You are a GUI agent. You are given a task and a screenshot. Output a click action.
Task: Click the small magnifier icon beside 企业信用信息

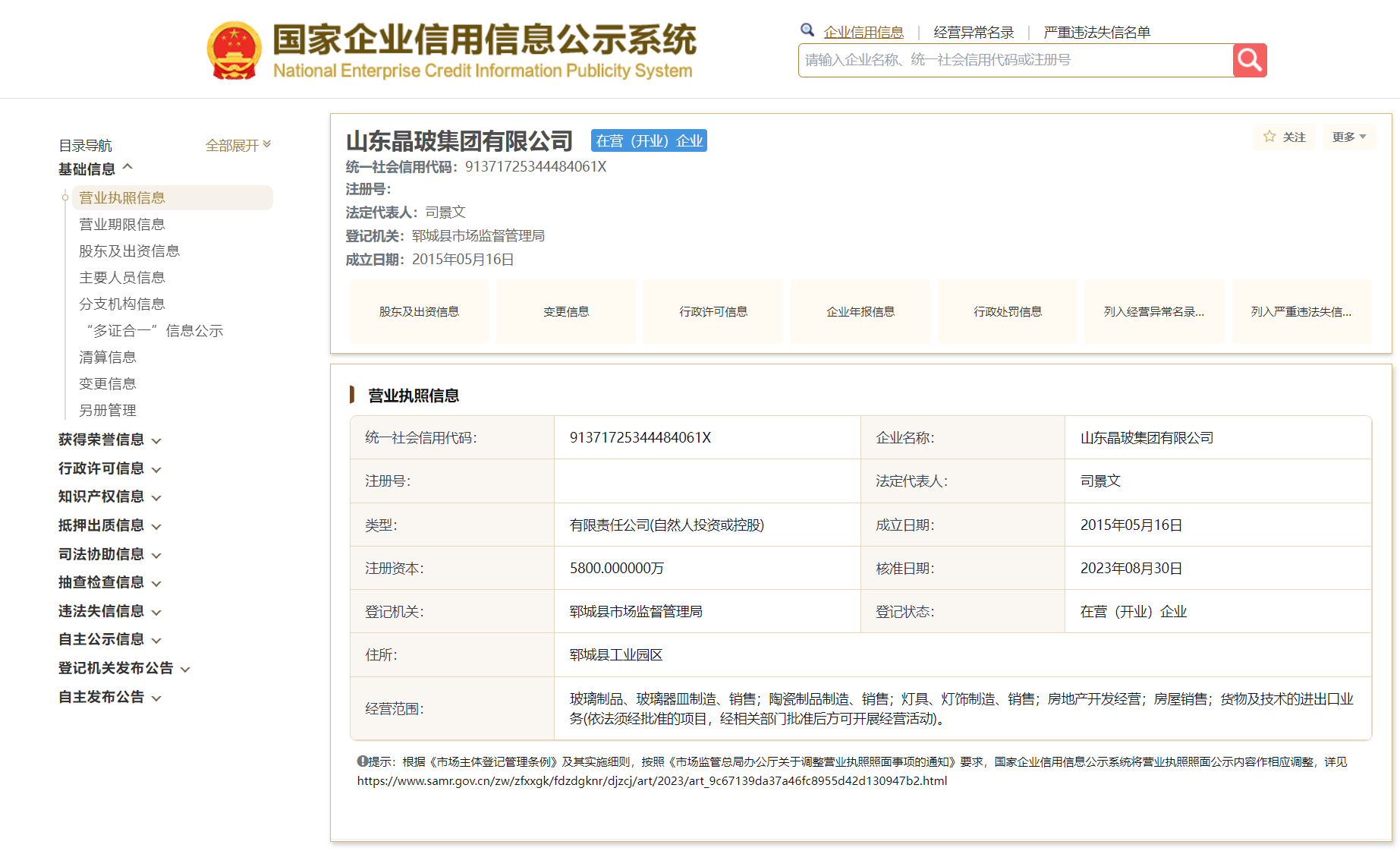[807, 30]
